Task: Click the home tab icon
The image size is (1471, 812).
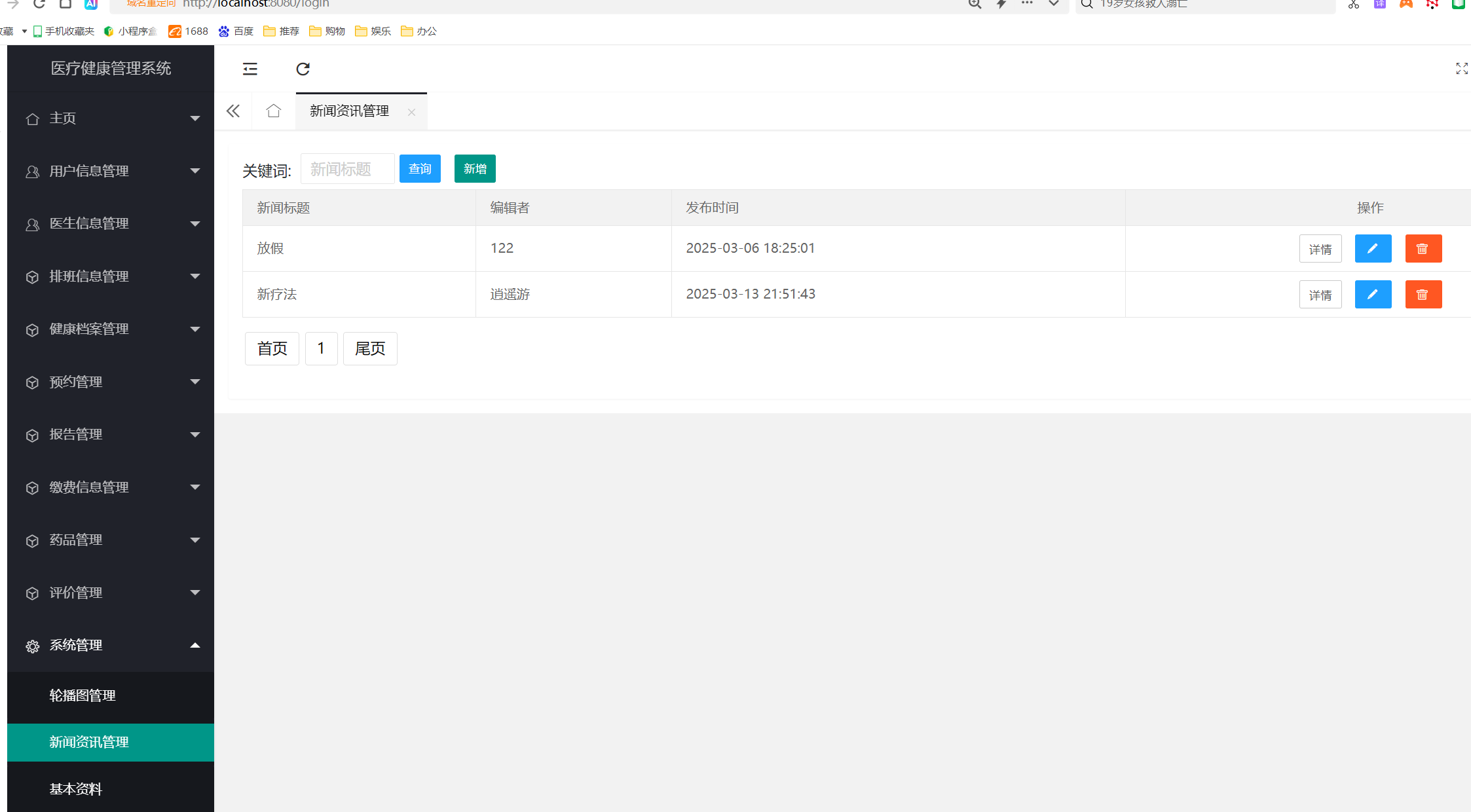Action: 274,111
